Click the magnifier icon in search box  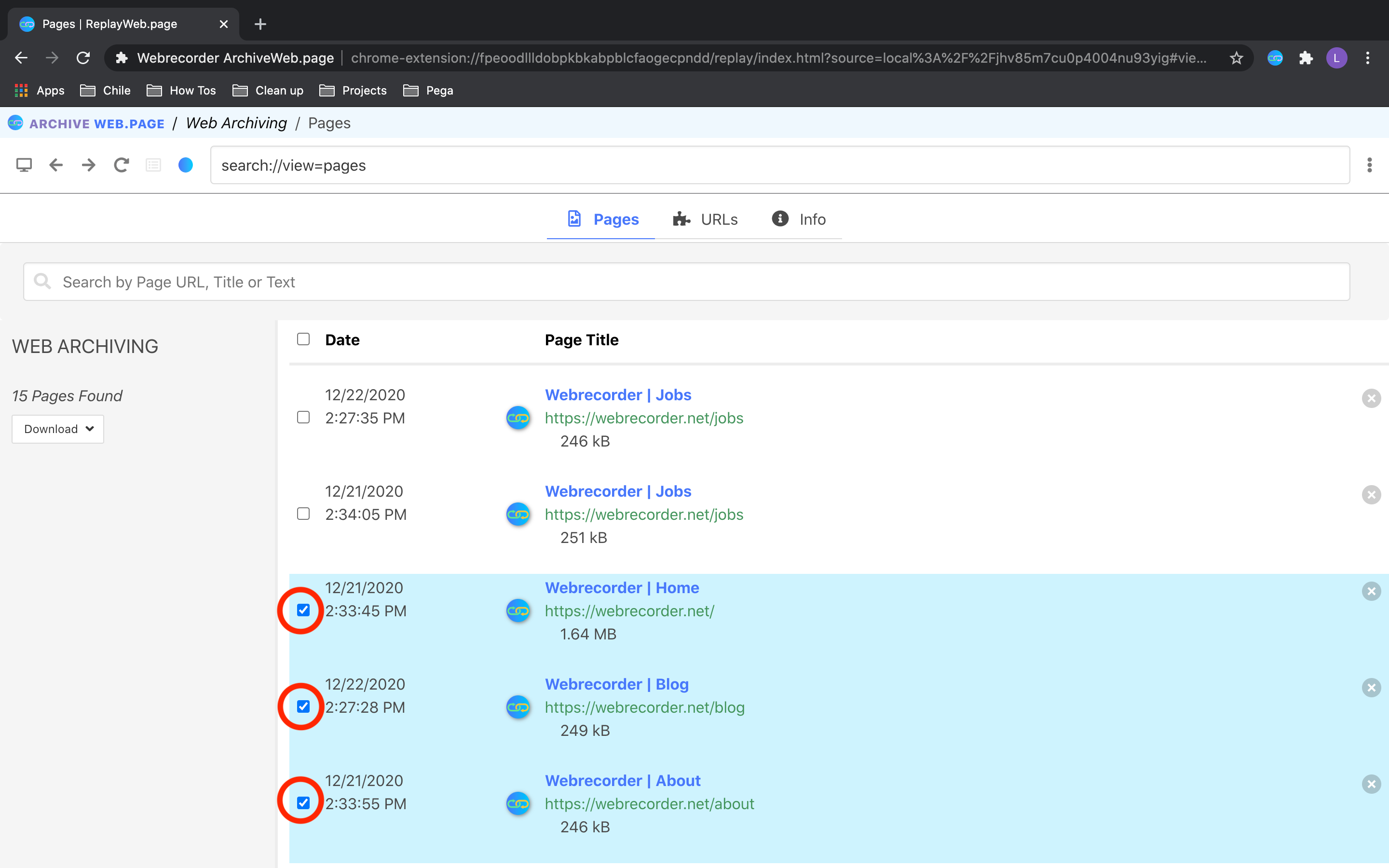(x=42, y=281)
